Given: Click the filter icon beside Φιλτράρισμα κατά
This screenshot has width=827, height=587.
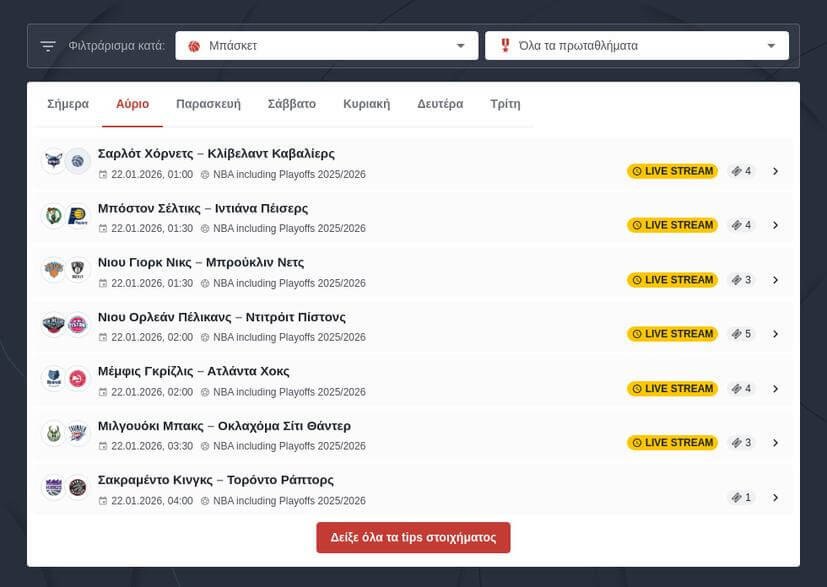Looking at the screenshot, I should click(x=48, y=46).
